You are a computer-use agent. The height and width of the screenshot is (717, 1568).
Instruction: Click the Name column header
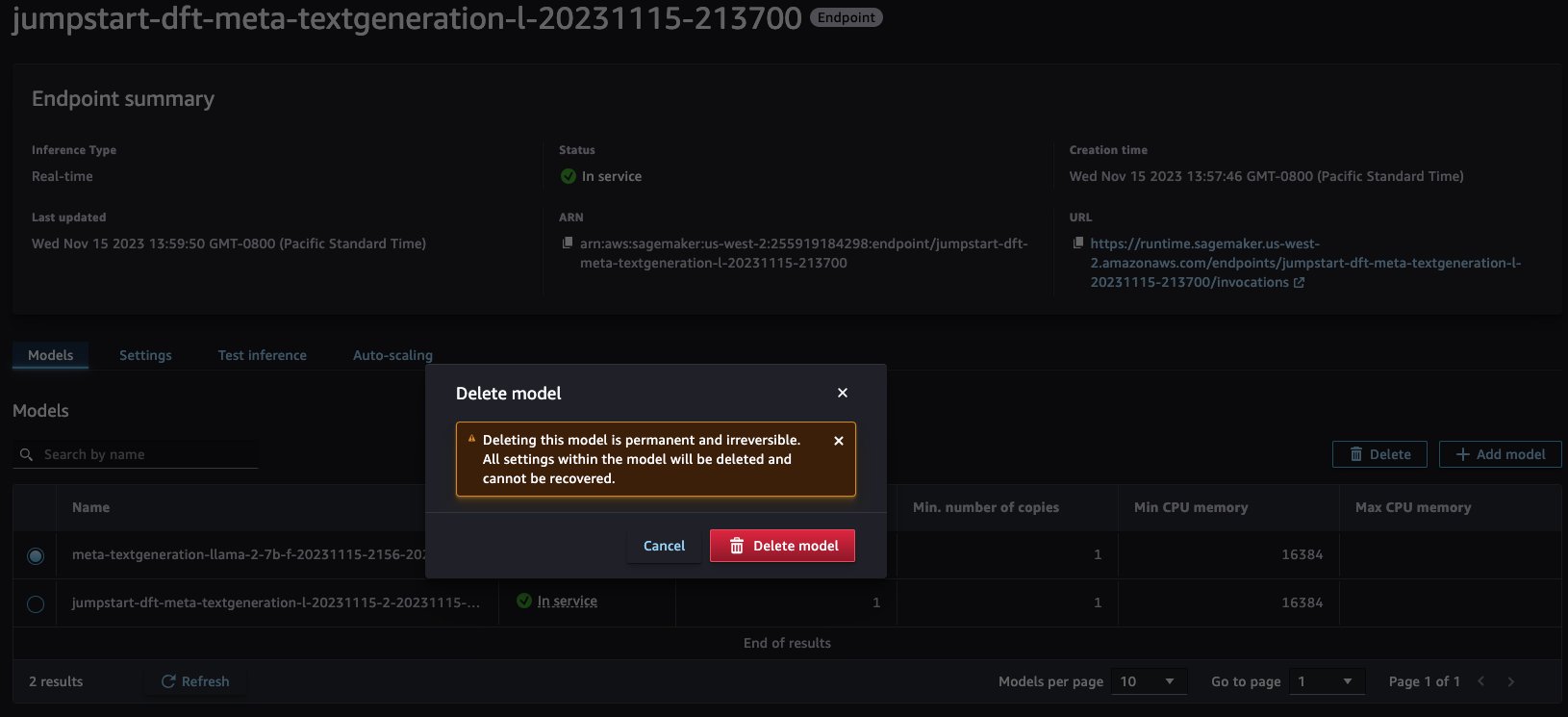[x=90, y=507]
